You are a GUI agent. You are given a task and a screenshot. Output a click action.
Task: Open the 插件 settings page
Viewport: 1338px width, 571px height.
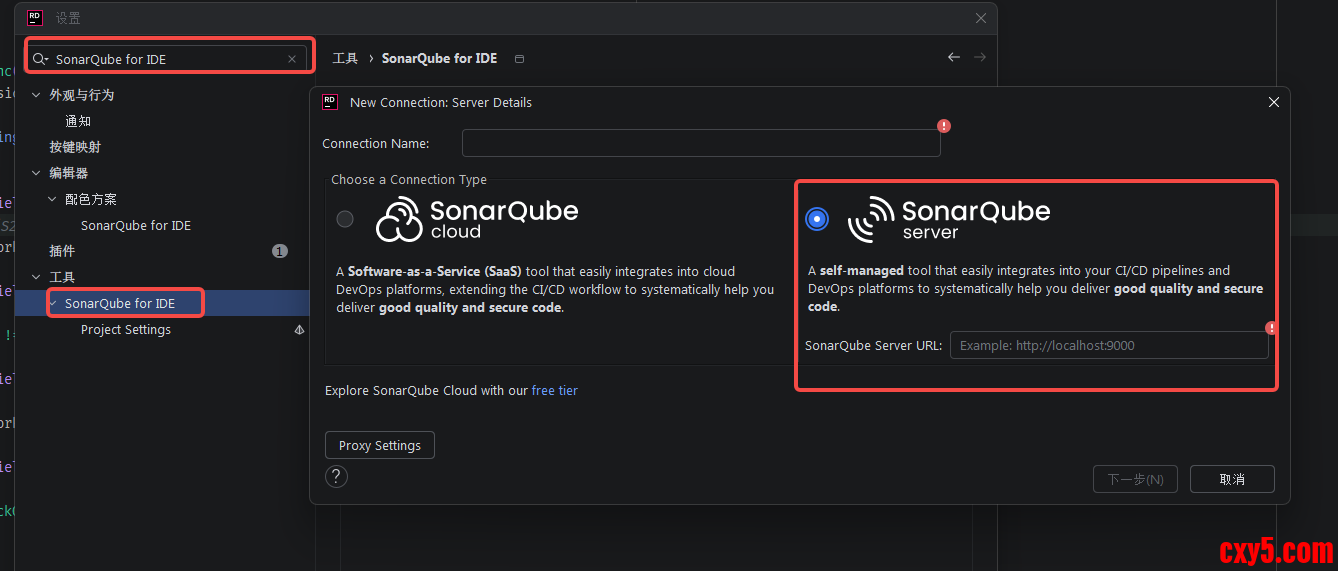point(62,251)
